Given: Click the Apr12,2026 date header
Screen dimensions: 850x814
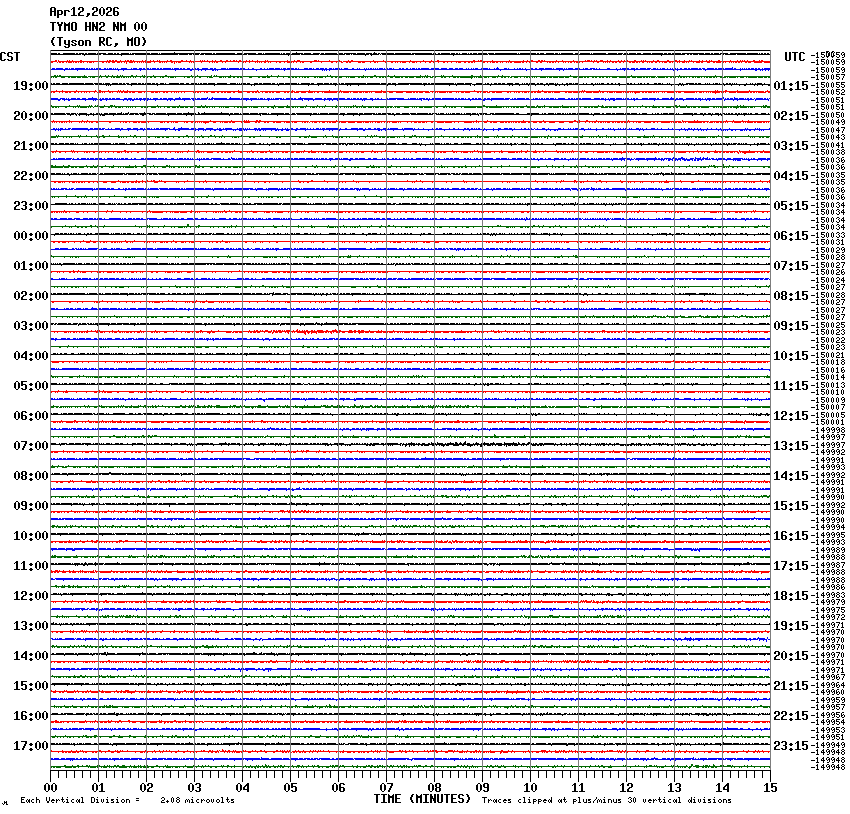Looking at the screenshot, I should 84,12.
